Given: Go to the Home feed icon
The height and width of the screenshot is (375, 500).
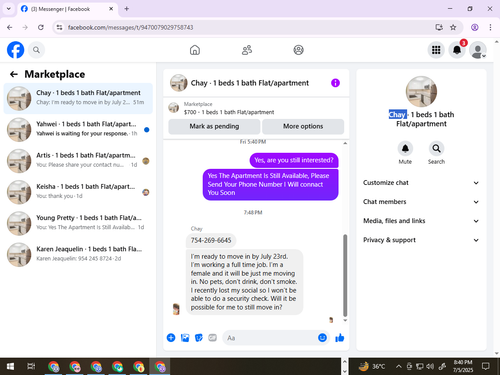Looking at the screenshot, I should (x=195, y=50).
